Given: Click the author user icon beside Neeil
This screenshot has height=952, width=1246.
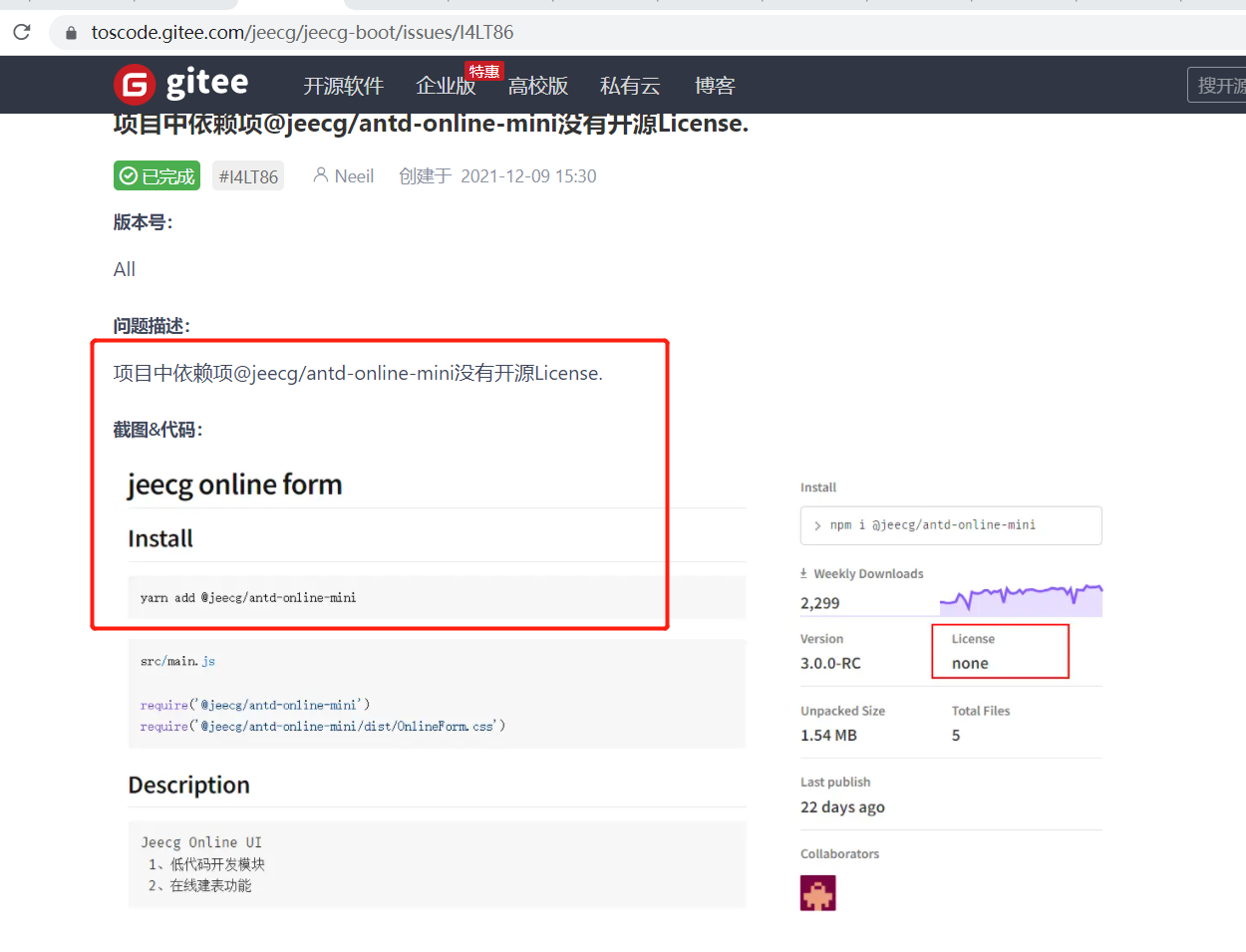Looking at the screenshot, I should click(320, 175).
